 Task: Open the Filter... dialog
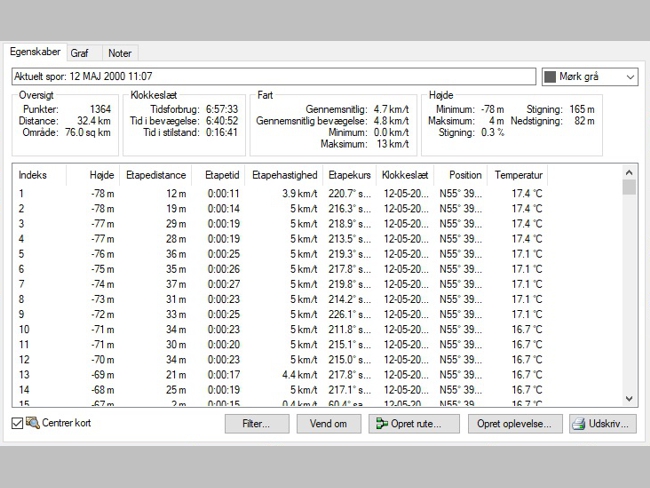tap(257, 424)
